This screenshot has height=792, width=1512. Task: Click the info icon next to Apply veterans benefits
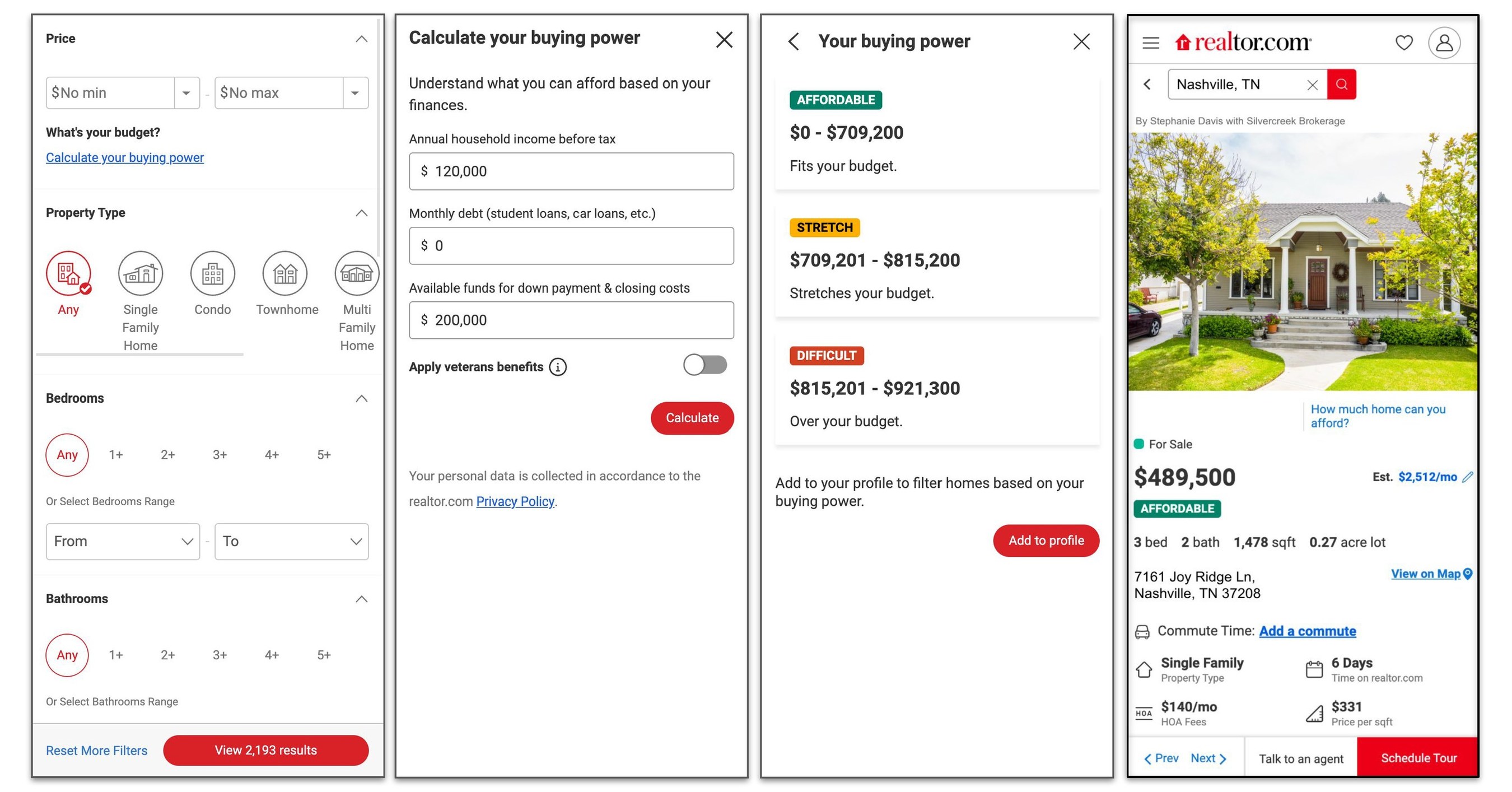pos(558,366)
